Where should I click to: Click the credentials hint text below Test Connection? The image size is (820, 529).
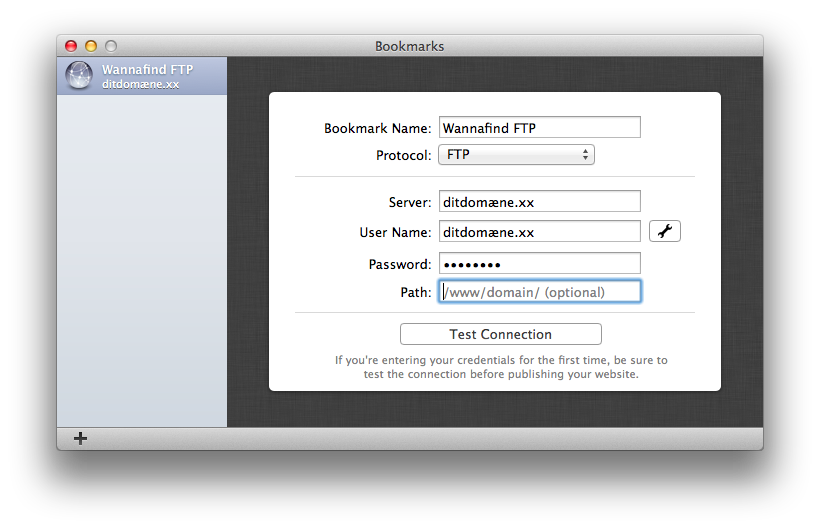[501, 367]
